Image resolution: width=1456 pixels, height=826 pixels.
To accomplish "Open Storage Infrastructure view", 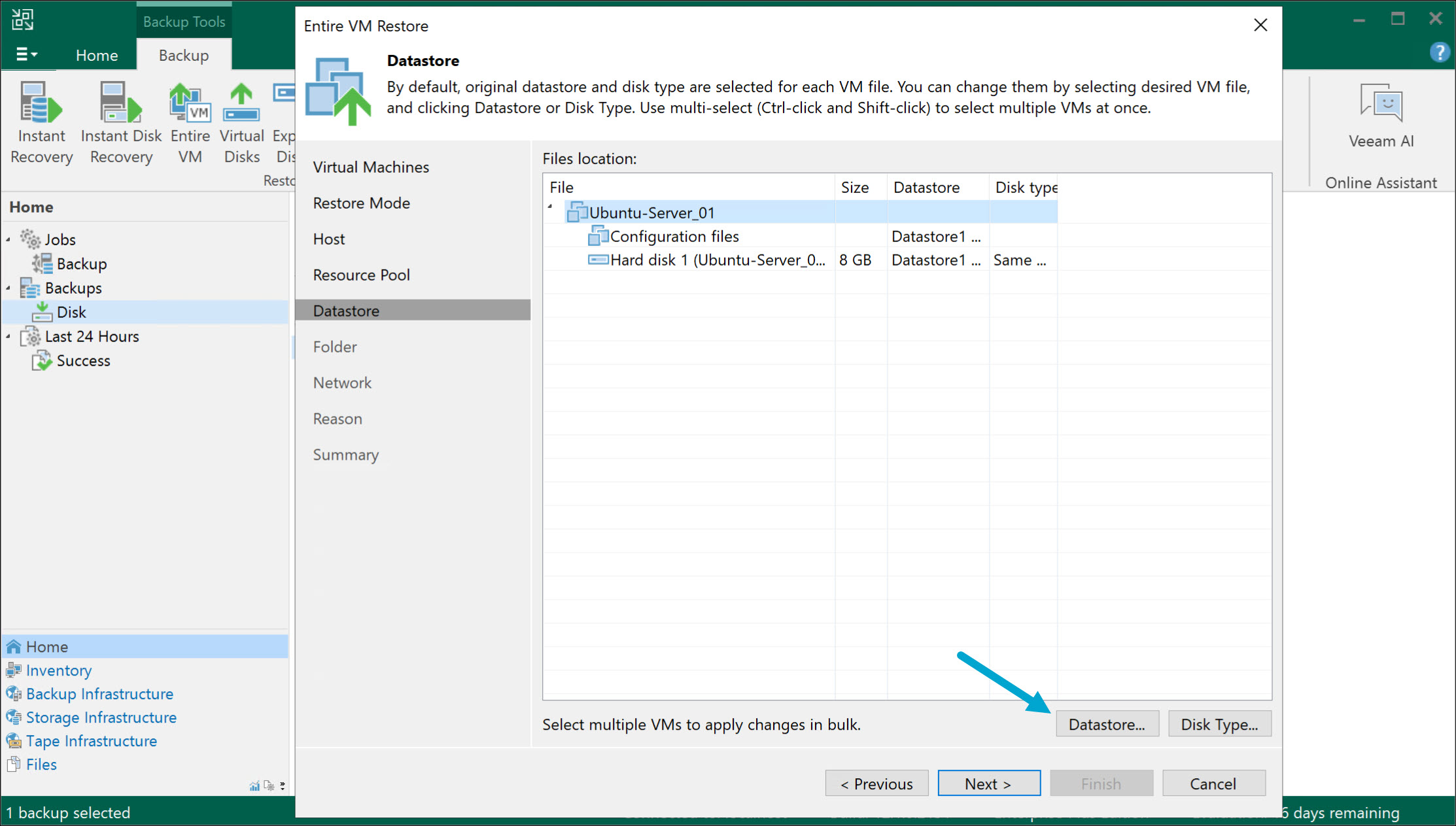I will (101, 717).
